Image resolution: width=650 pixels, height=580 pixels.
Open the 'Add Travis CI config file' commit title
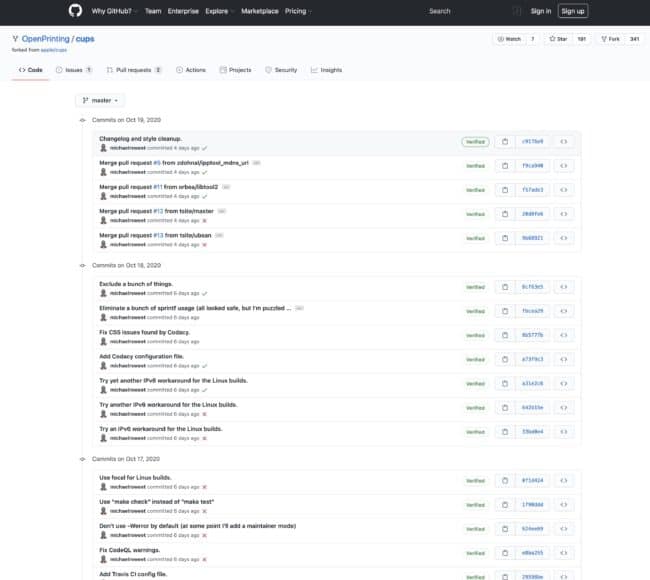tap(133, 574)
